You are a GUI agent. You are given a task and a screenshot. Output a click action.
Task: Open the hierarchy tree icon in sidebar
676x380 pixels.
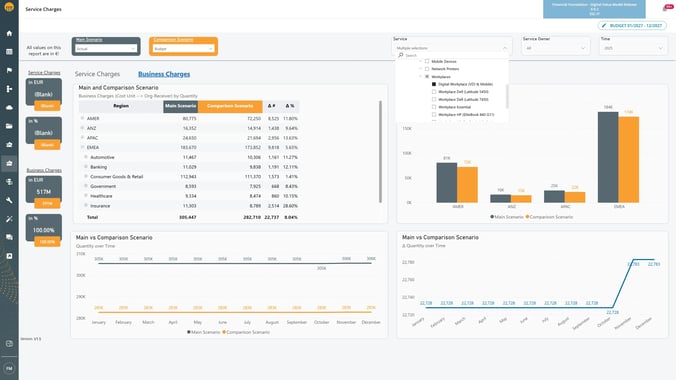[x=9, y=89]
